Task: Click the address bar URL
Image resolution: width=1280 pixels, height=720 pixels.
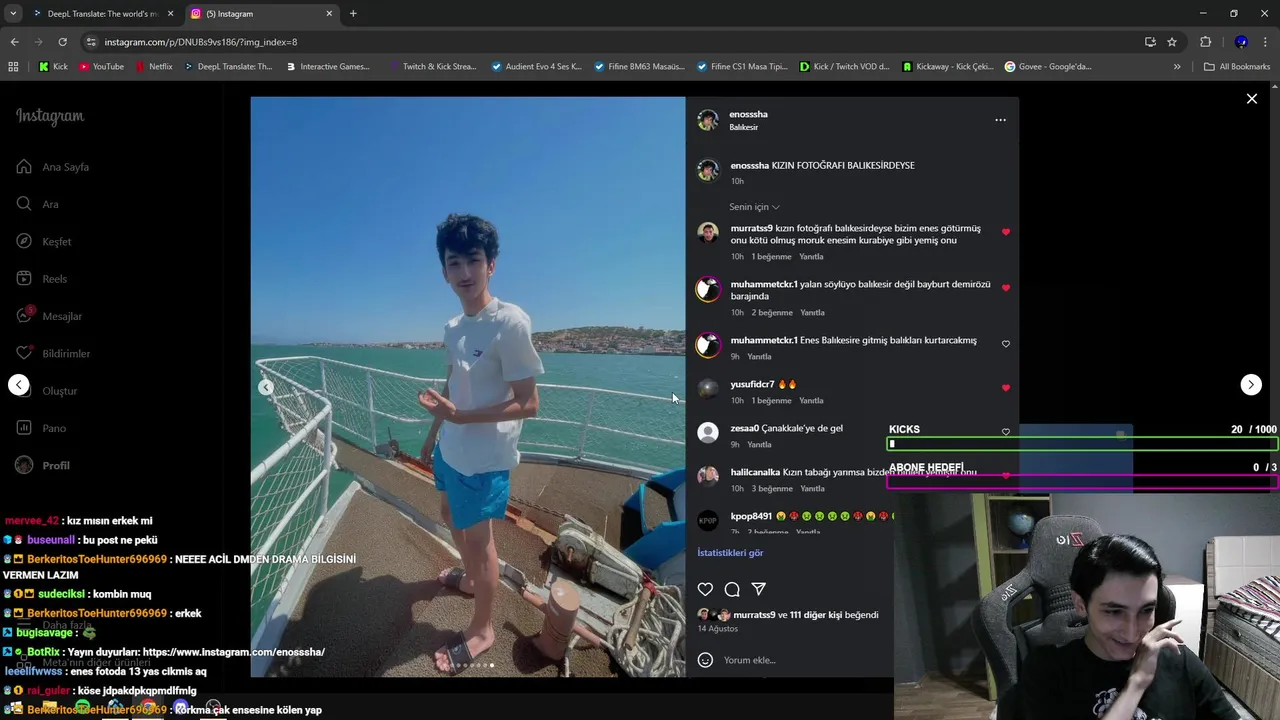Action: [x=201, y=42]
